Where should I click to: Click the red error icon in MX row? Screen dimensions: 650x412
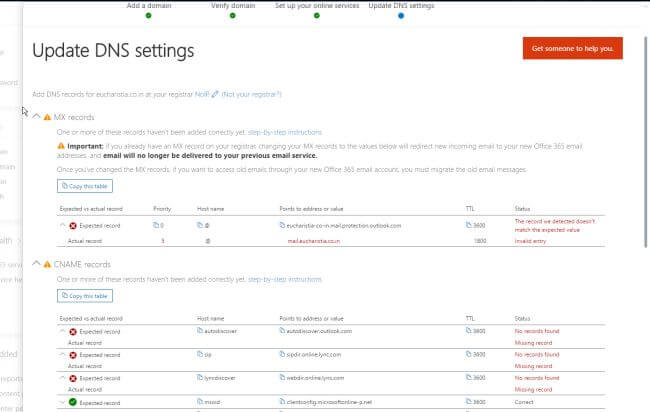tap(73, 226)
